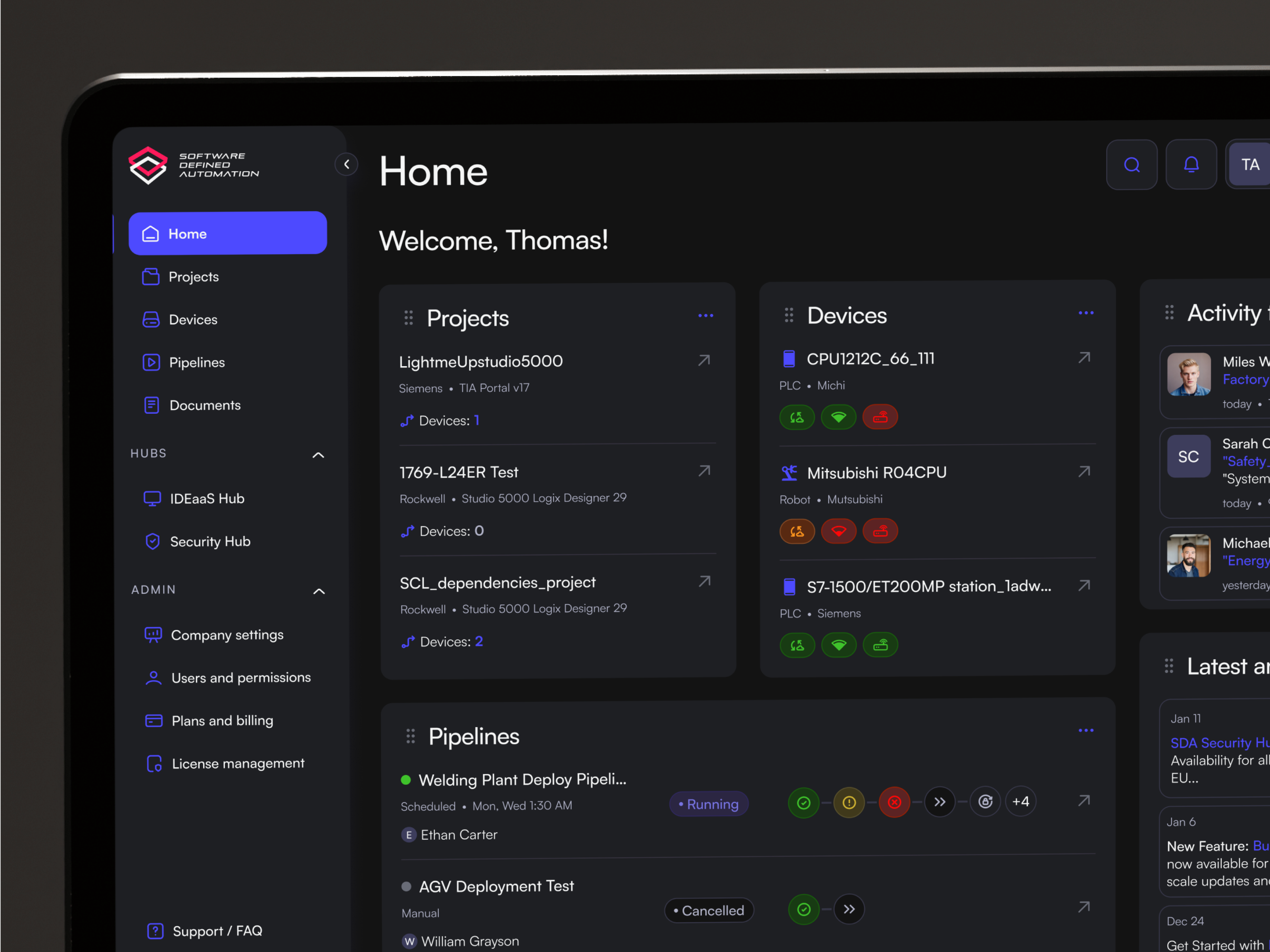Click the robot icon next to Mitsubishi R04CPU
This screenshot has height=952, width=1270.
coord(789,472)
